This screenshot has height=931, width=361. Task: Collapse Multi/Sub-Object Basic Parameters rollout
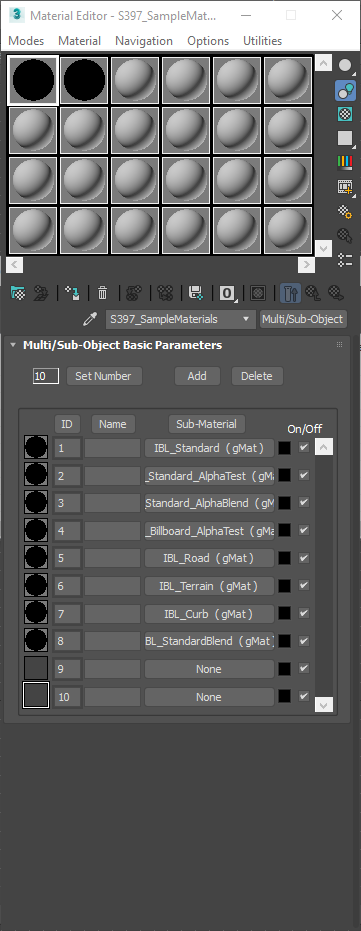[x=13, y=345]
